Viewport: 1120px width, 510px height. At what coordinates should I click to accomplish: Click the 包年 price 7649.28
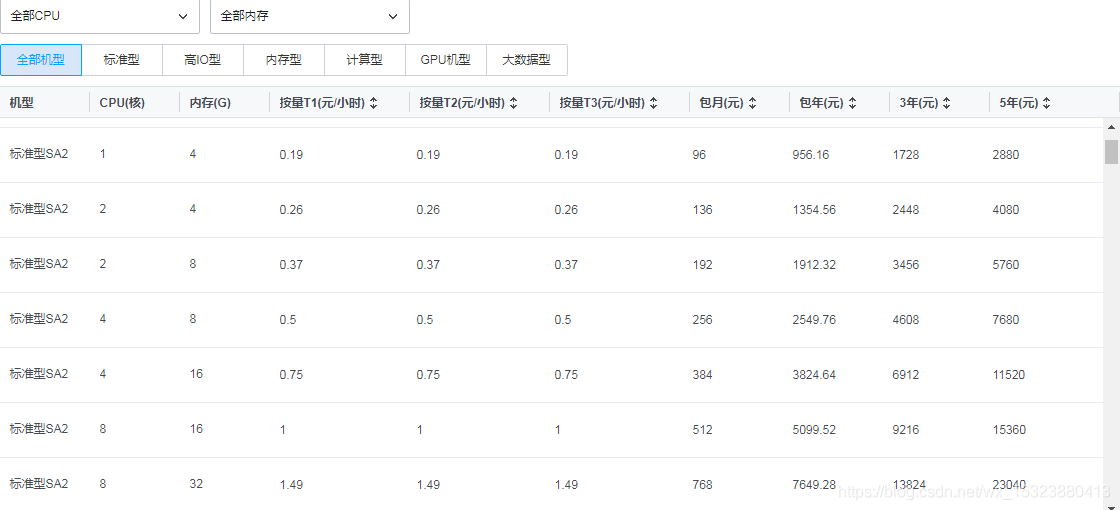(x=814, y=484)
